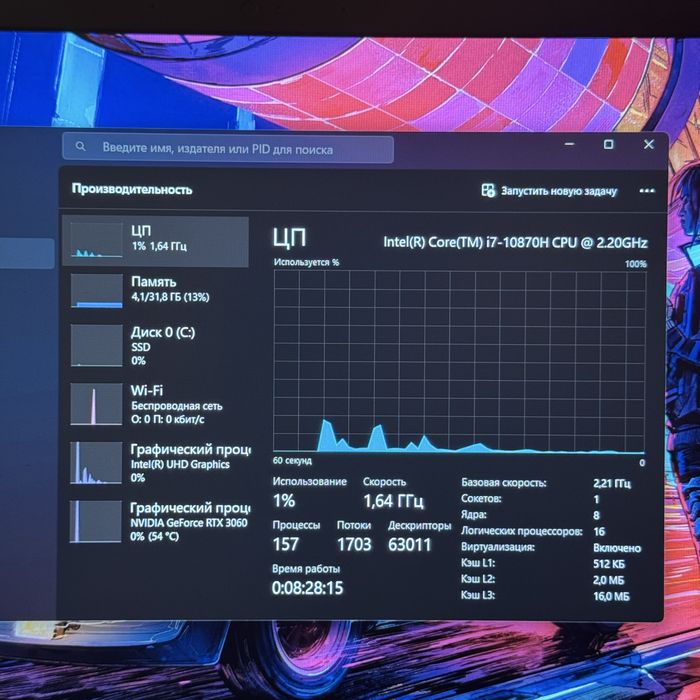Click the Память mini usage graph thumbnail
Image resolution: width=700 pixels, height=700 pixels.
[96, 291]
